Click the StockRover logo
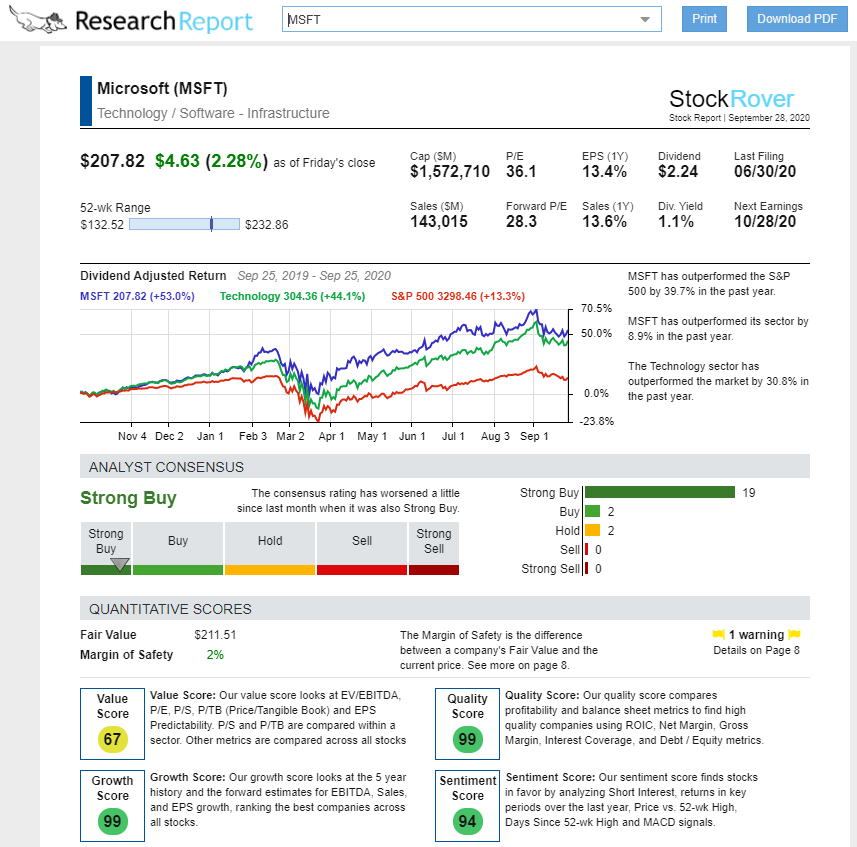Viewport: 857px width, 847px height. [x=729, y=99]
